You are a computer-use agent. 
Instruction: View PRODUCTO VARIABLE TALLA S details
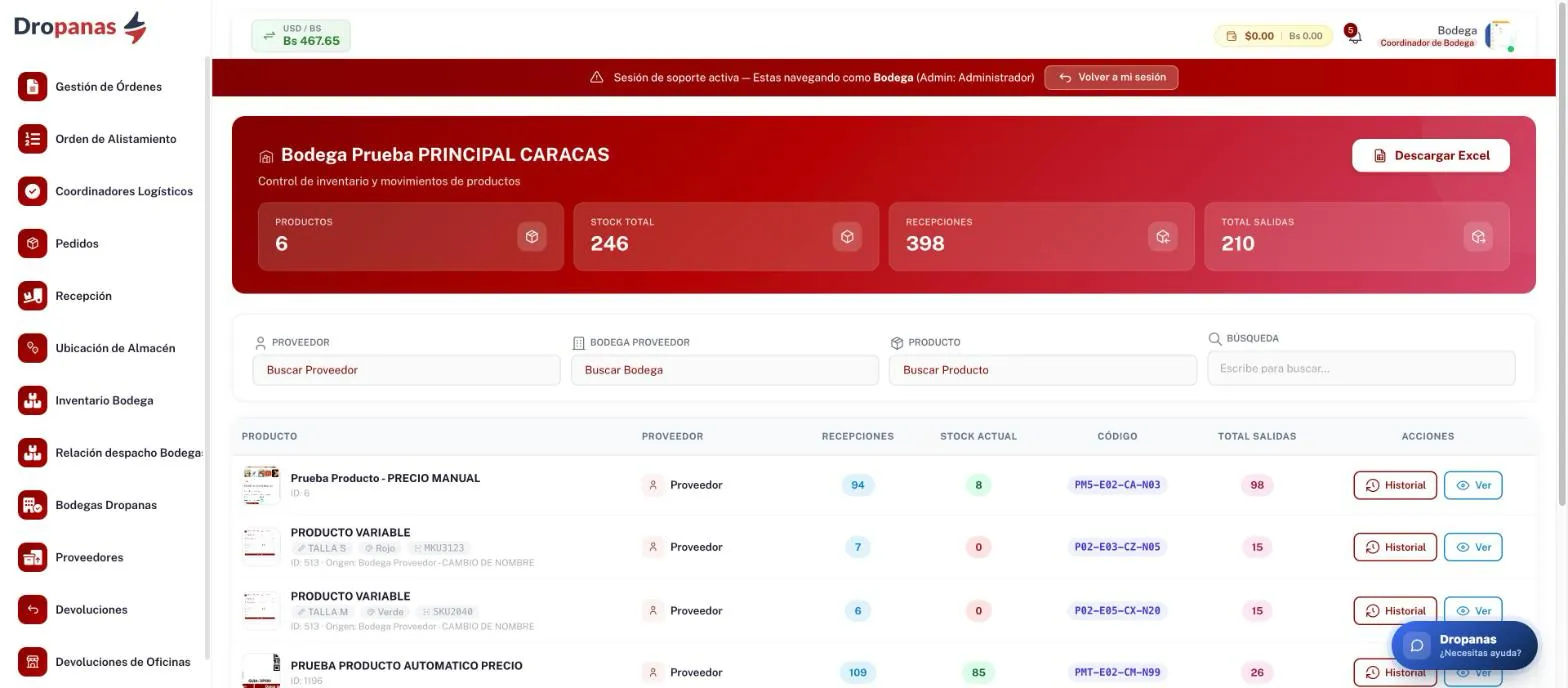point(1473,547)
